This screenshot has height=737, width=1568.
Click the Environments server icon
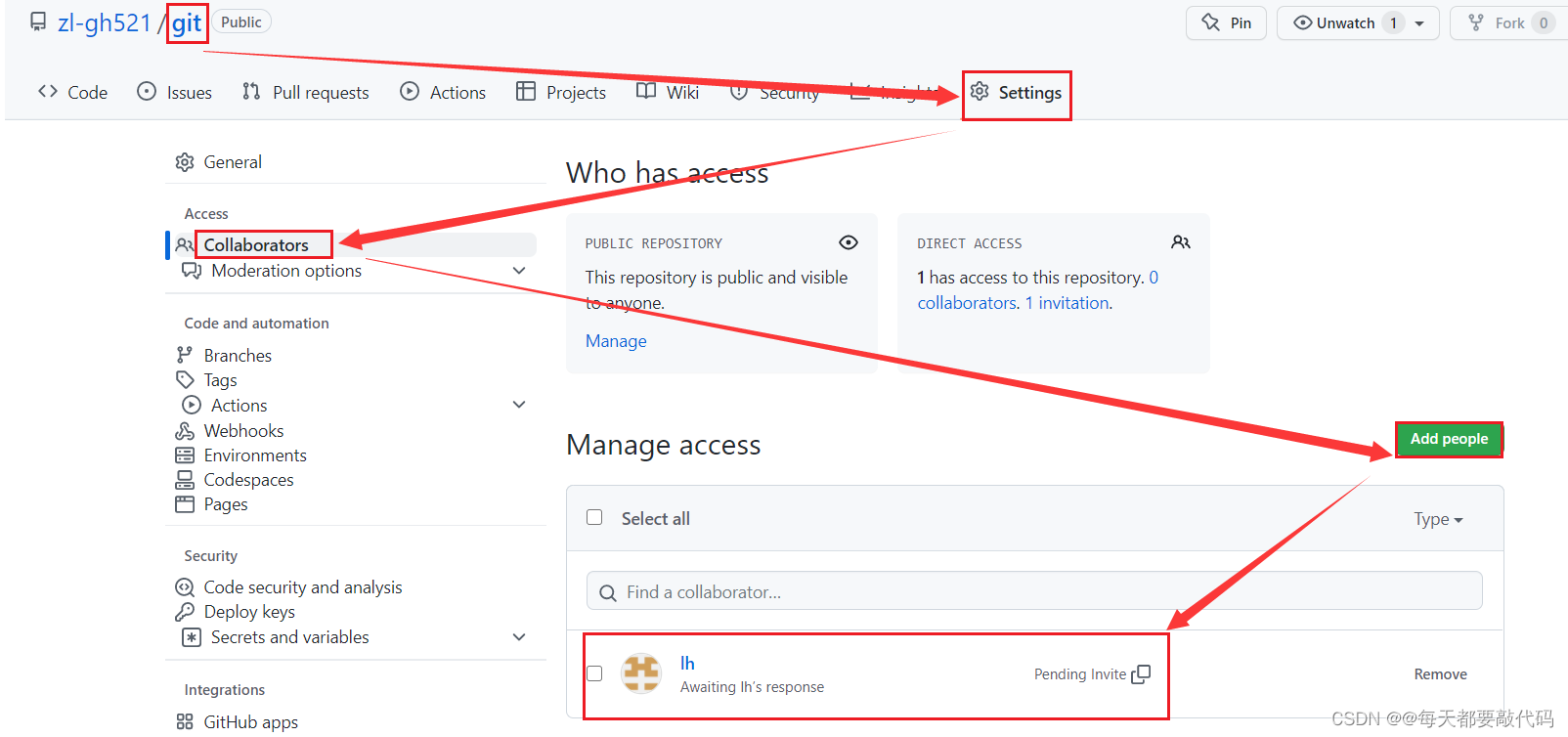point(185,455)
